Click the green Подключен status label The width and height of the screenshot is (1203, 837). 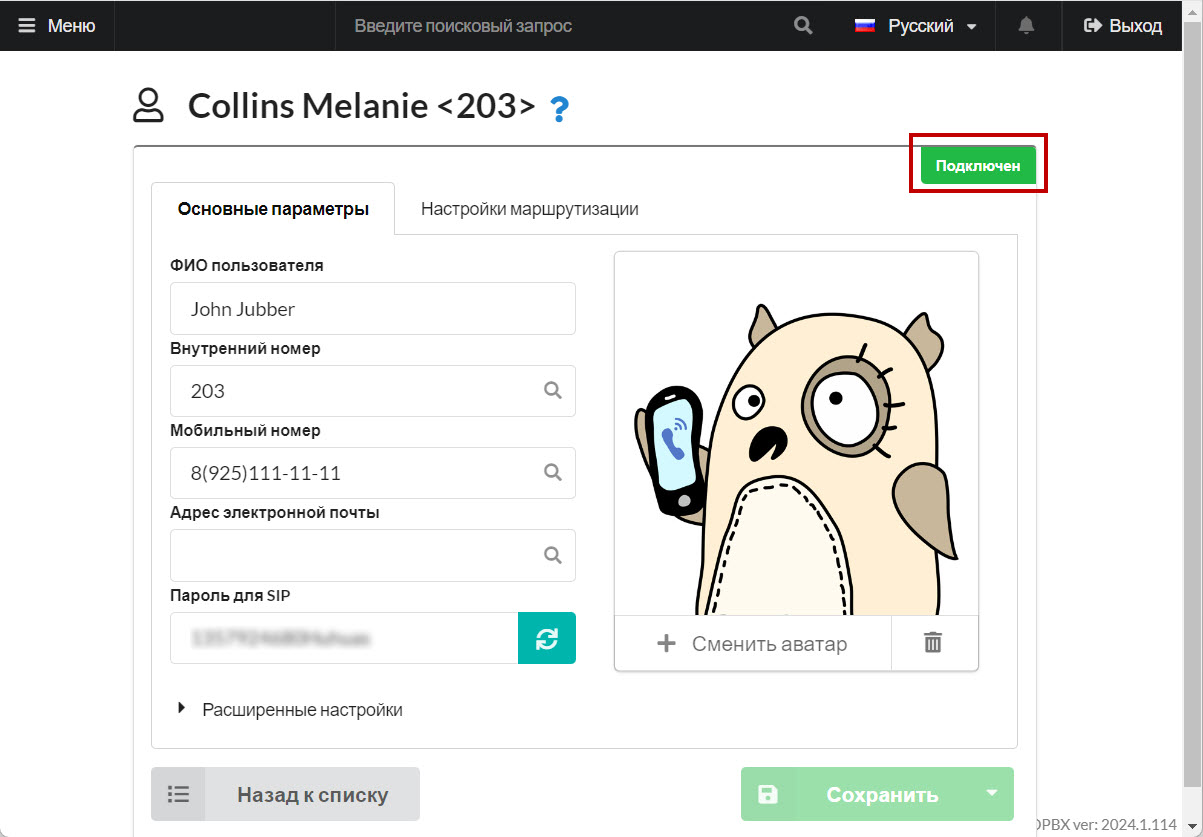(x=977, y=166)
